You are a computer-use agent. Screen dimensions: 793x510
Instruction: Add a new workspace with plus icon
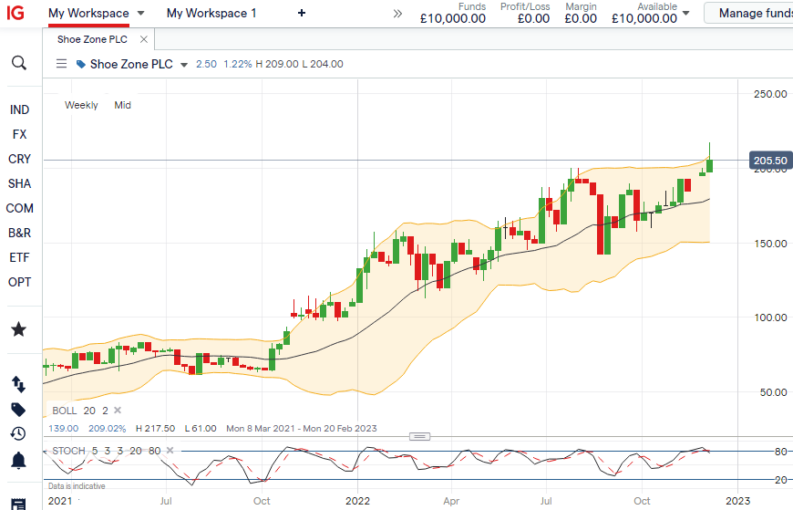point(301,13)
